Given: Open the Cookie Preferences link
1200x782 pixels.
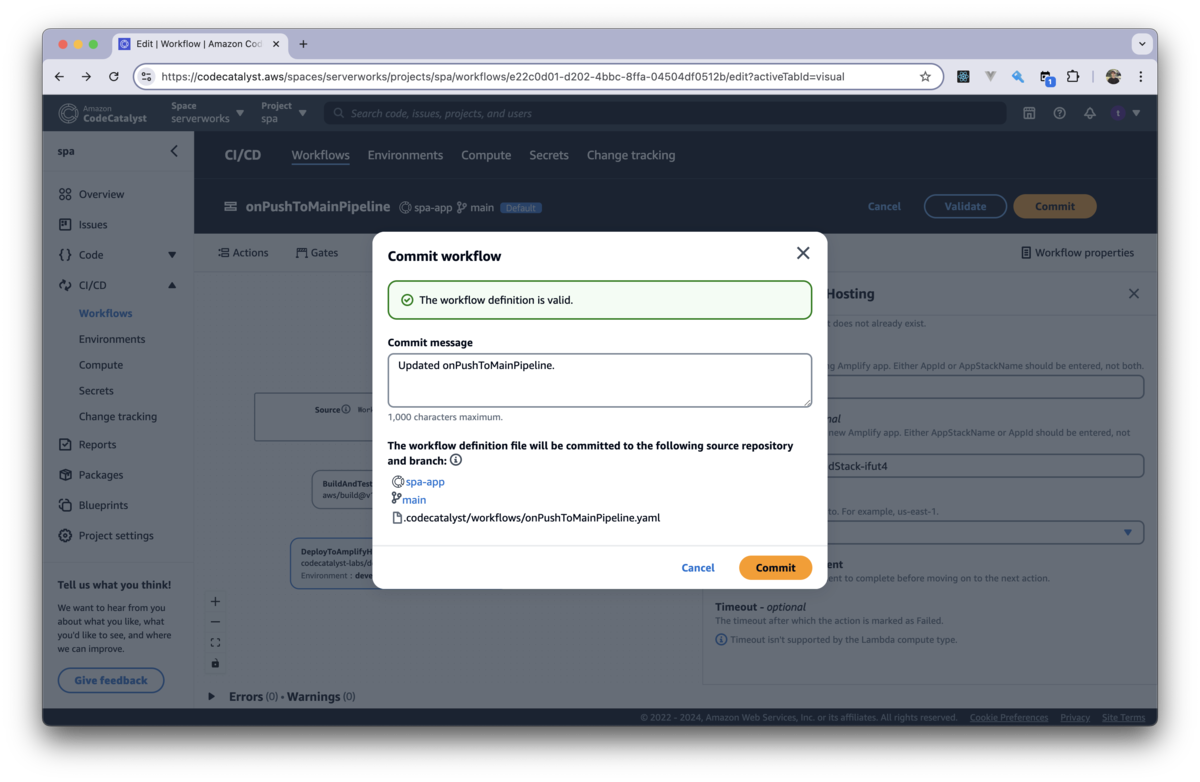Looking at the screenshot, I should click(x=1009, y=717).
